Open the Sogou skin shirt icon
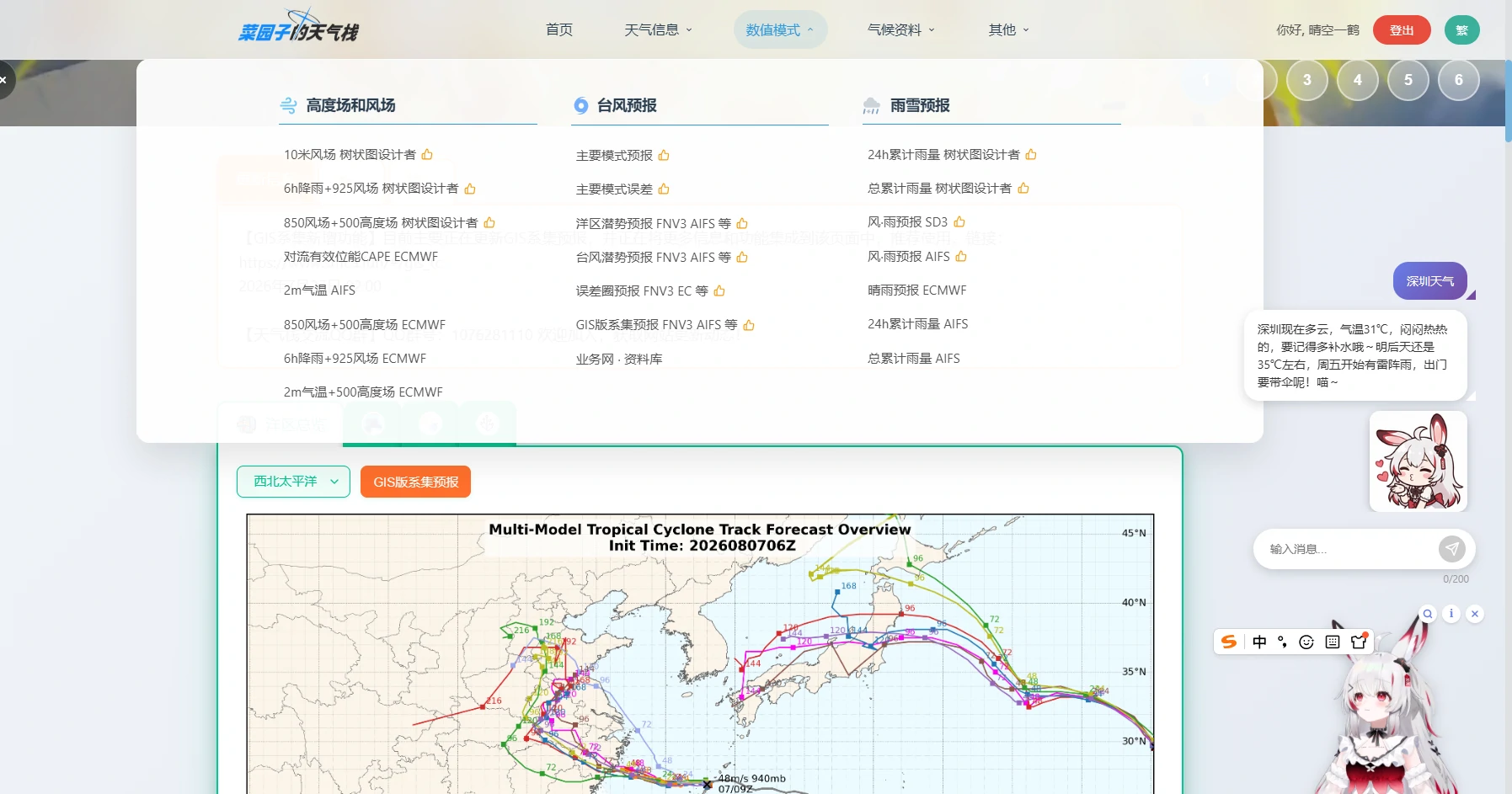 coord(1358,642)
